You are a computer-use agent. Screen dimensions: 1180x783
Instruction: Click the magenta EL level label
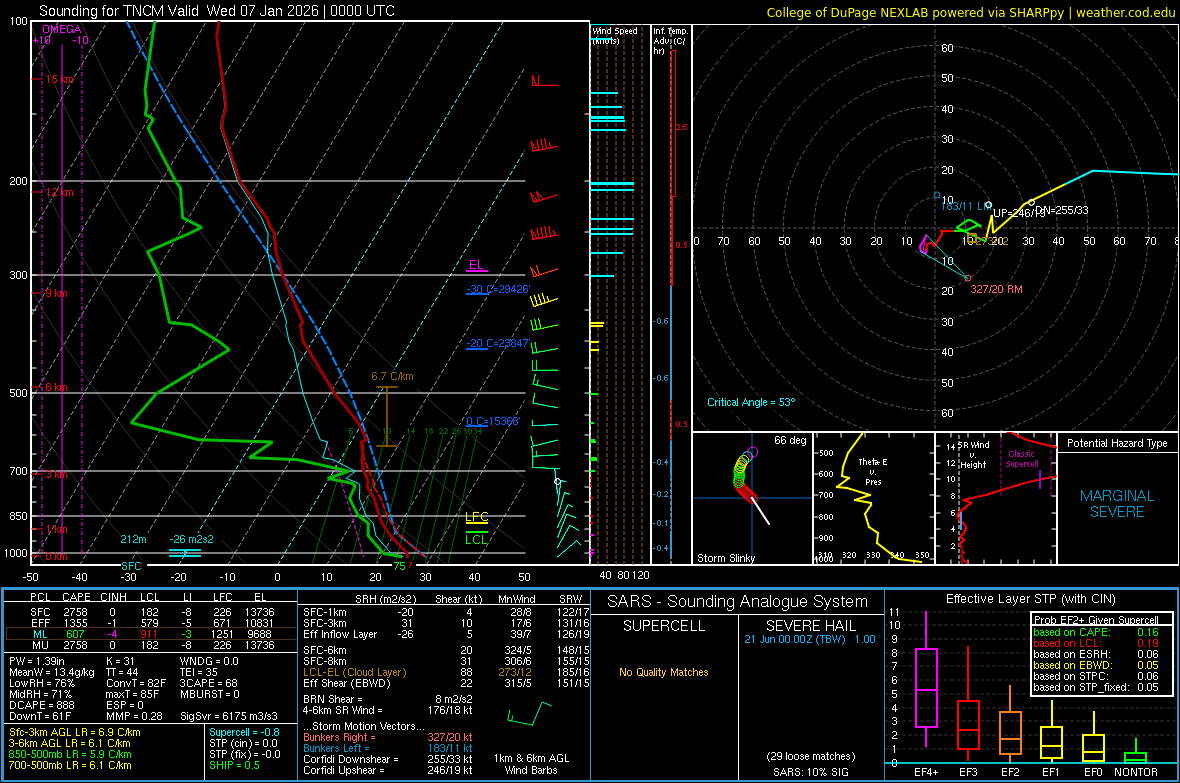476,265
